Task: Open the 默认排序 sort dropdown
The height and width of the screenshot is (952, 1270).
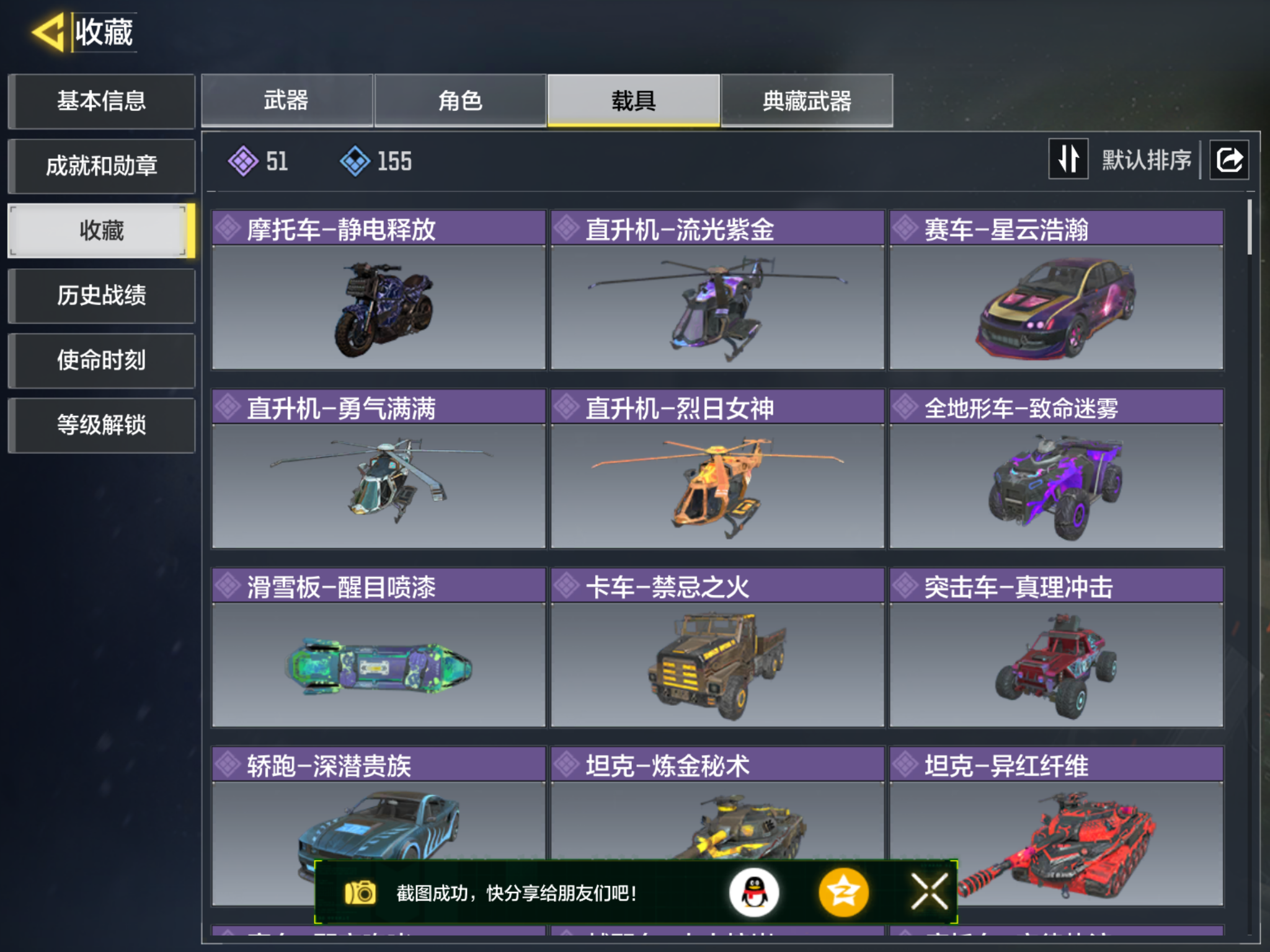Action: (x=1146, y=160)
